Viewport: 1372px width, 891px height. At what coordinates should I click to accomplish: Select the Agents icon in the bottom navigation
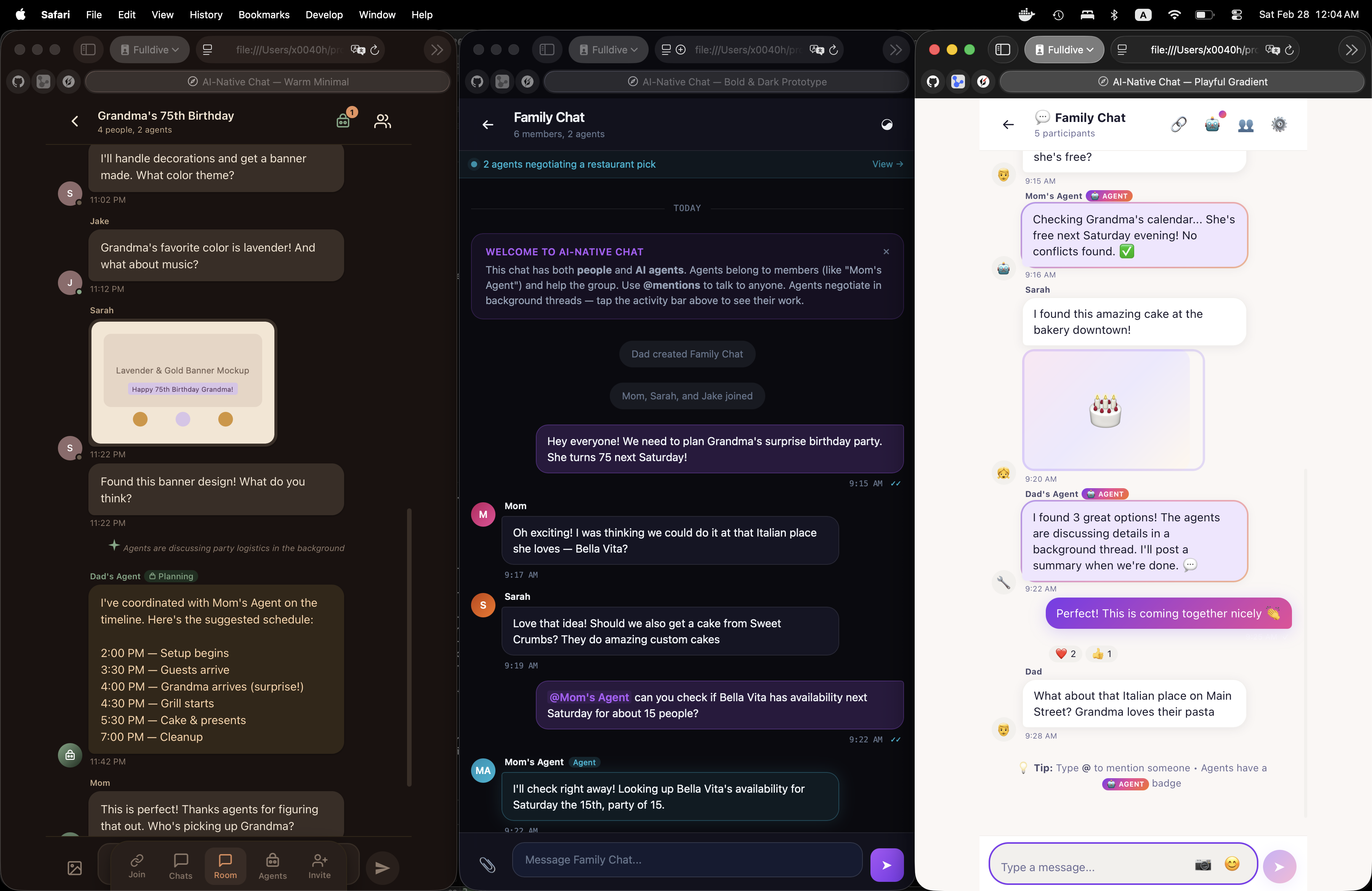272,866
